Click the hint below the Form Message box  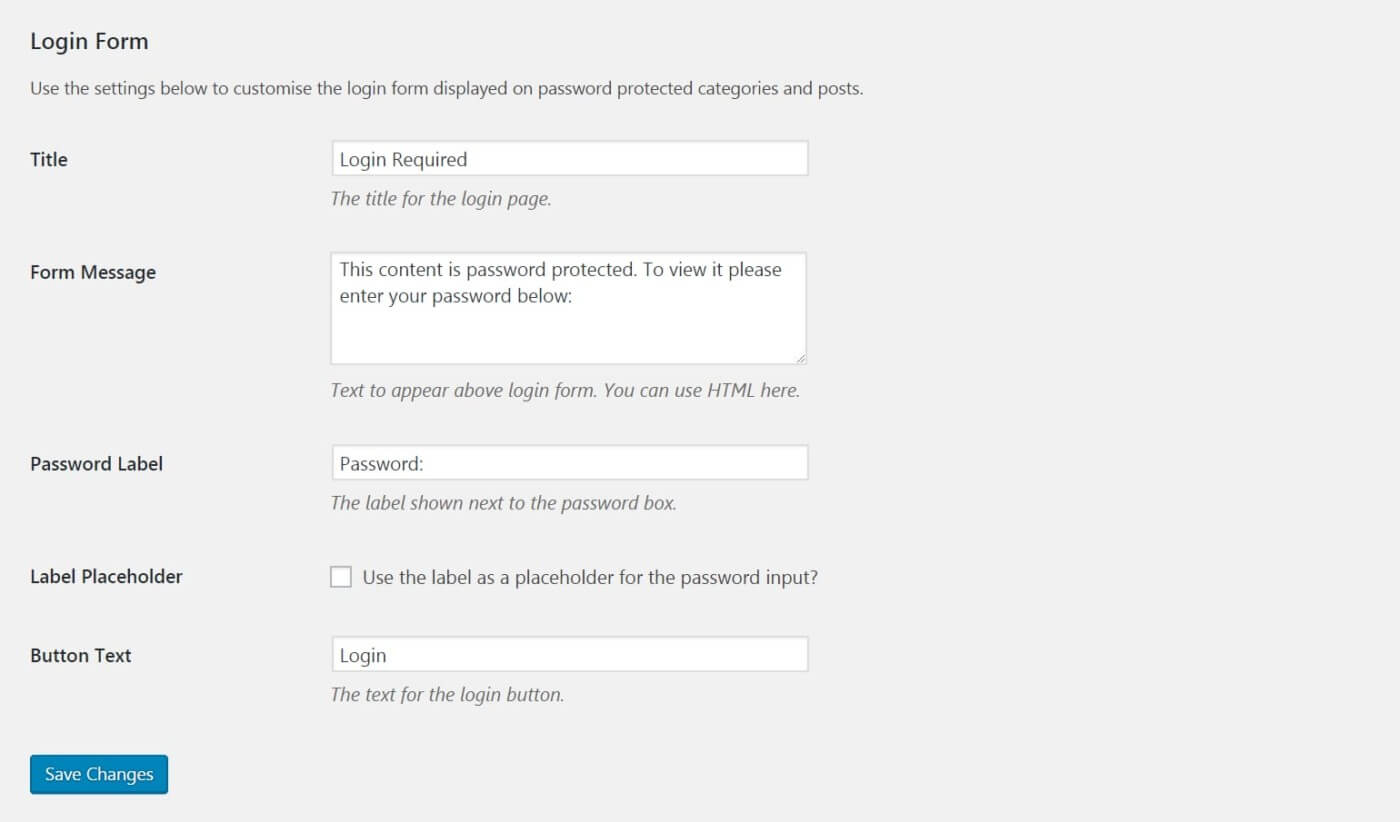(x=564, y=390)
